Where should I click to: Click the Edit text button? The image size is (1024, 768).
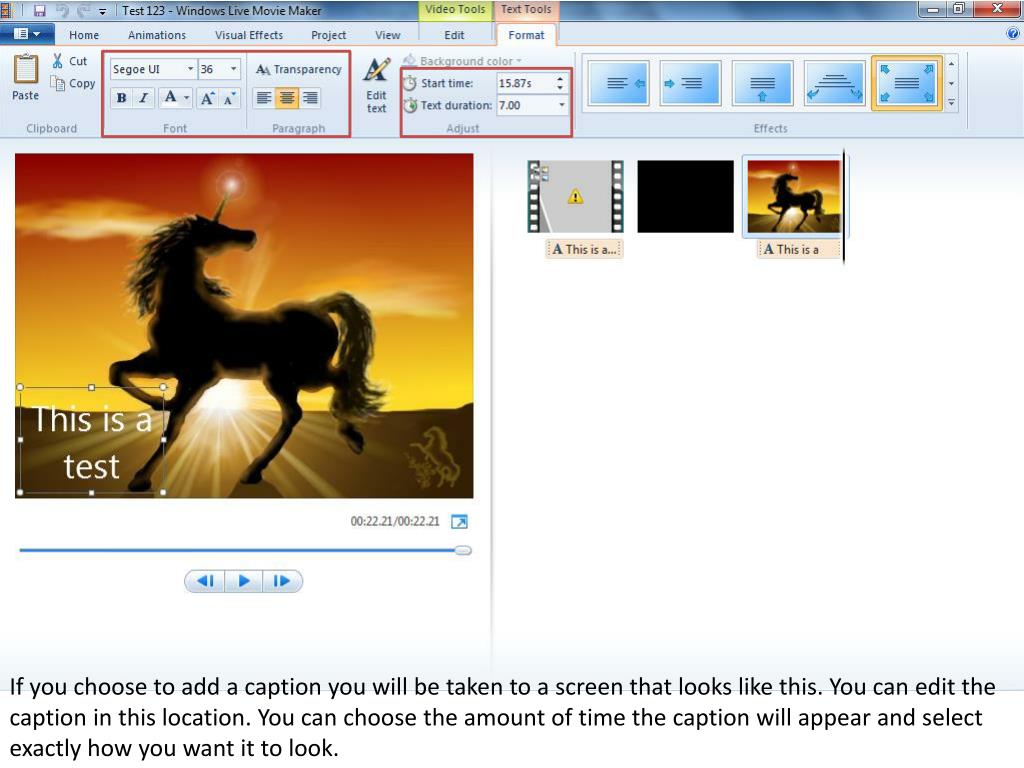(x=377, y=86)
